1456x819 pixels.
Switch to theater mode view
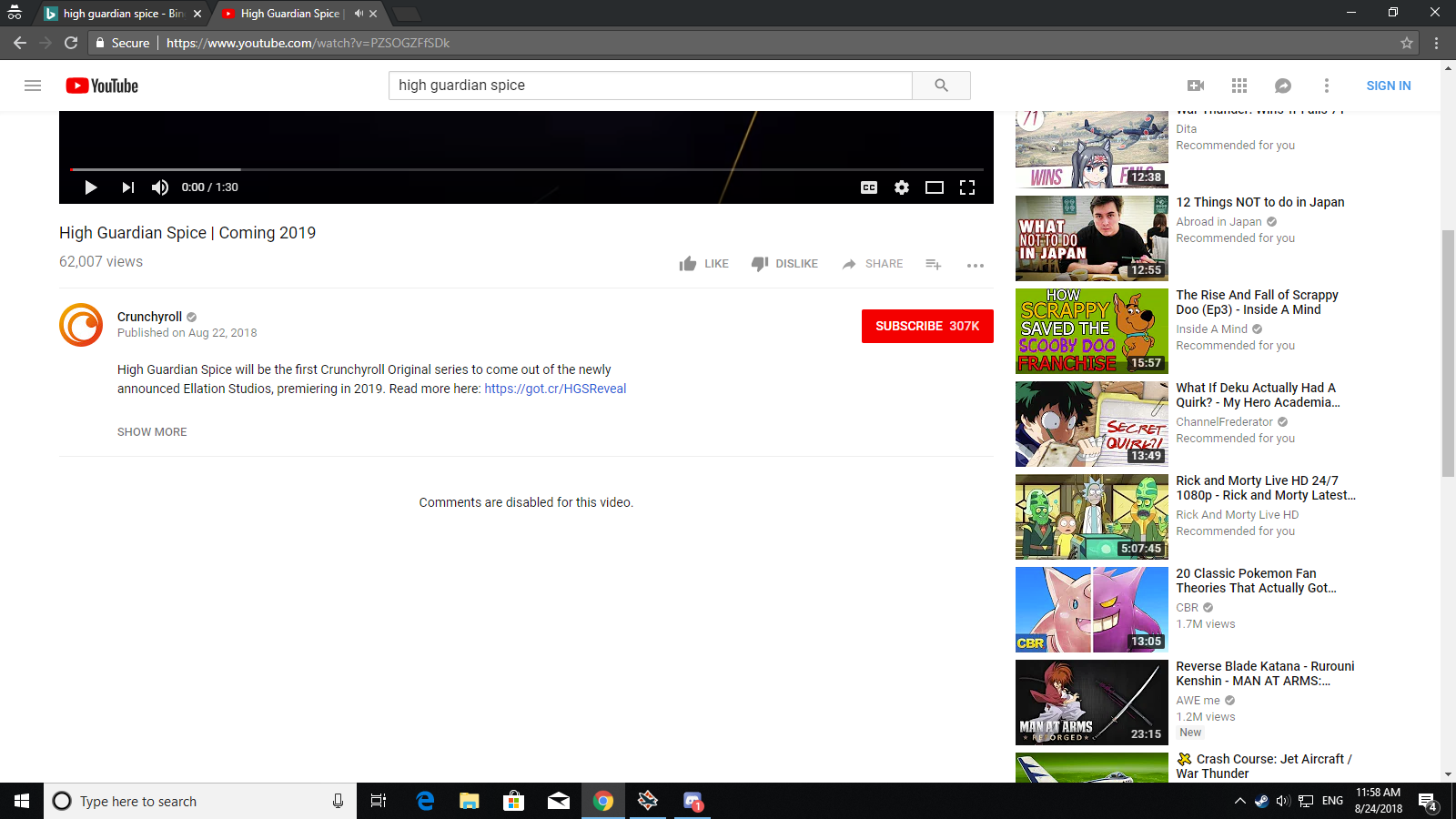pos(935,187)
